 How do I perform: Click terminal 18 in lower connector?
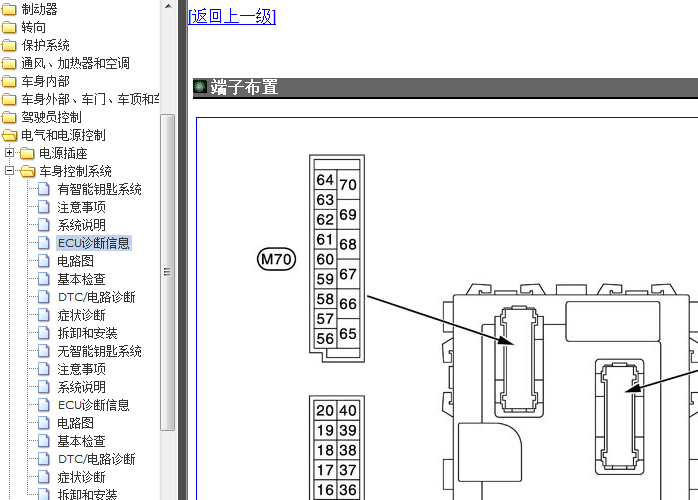point(325,450)
